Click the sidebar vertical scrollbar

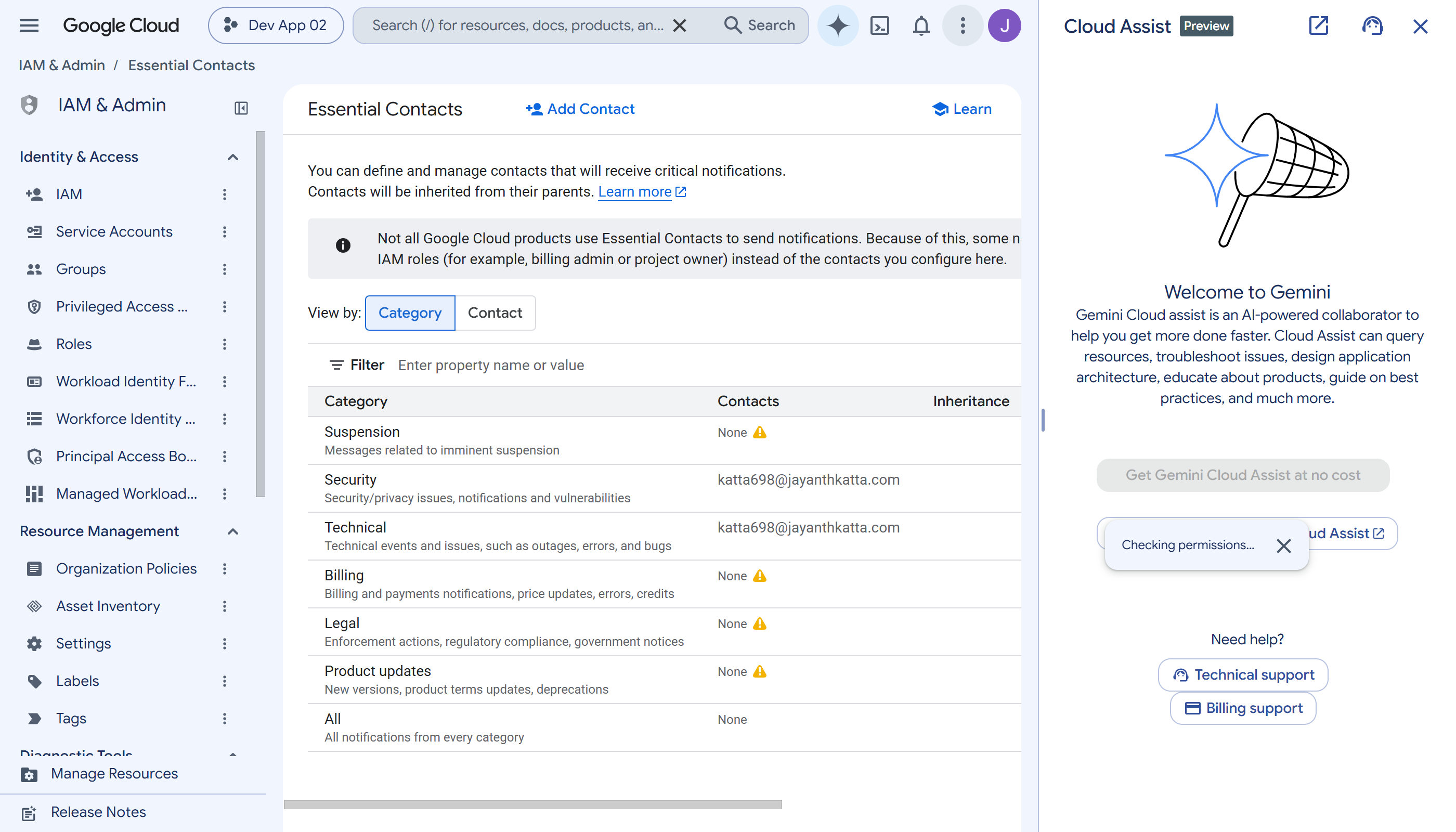click(x=261, y=314)
